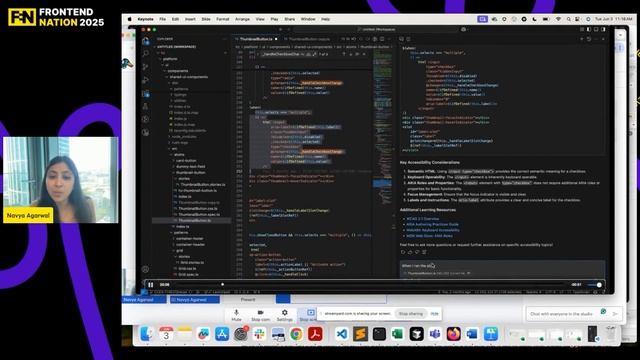Open the VS Code Run and Debug icon

click(x=146, y=80)
